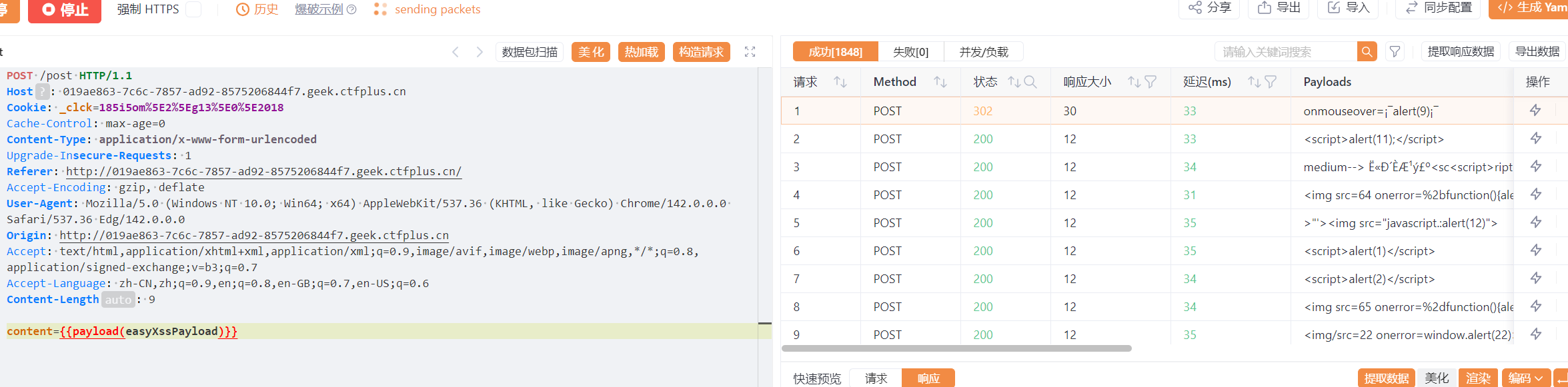The image size is (1568, 387).
Task: Click the help icon beside 爆破示例
Action: [351, 9]
